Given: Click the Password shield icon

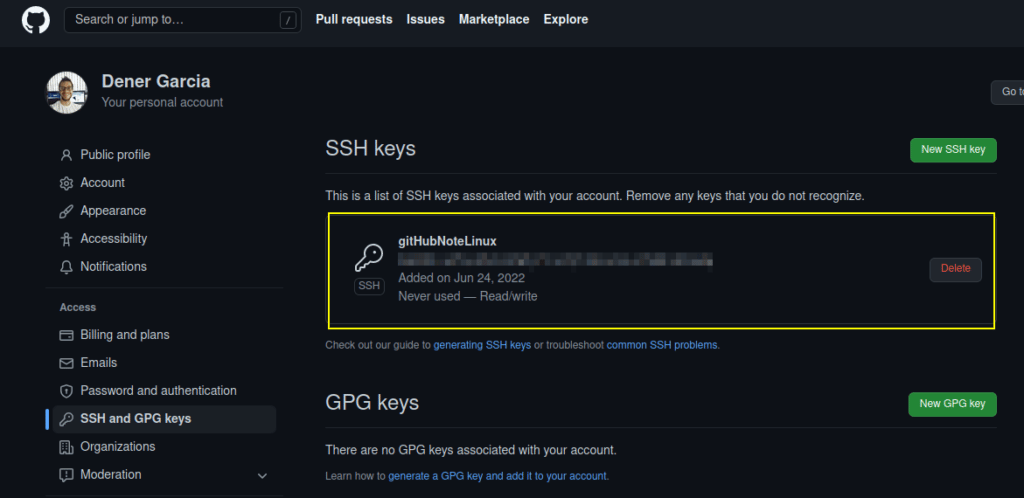Looking at the screenshot, I should (x=66, y=391).
